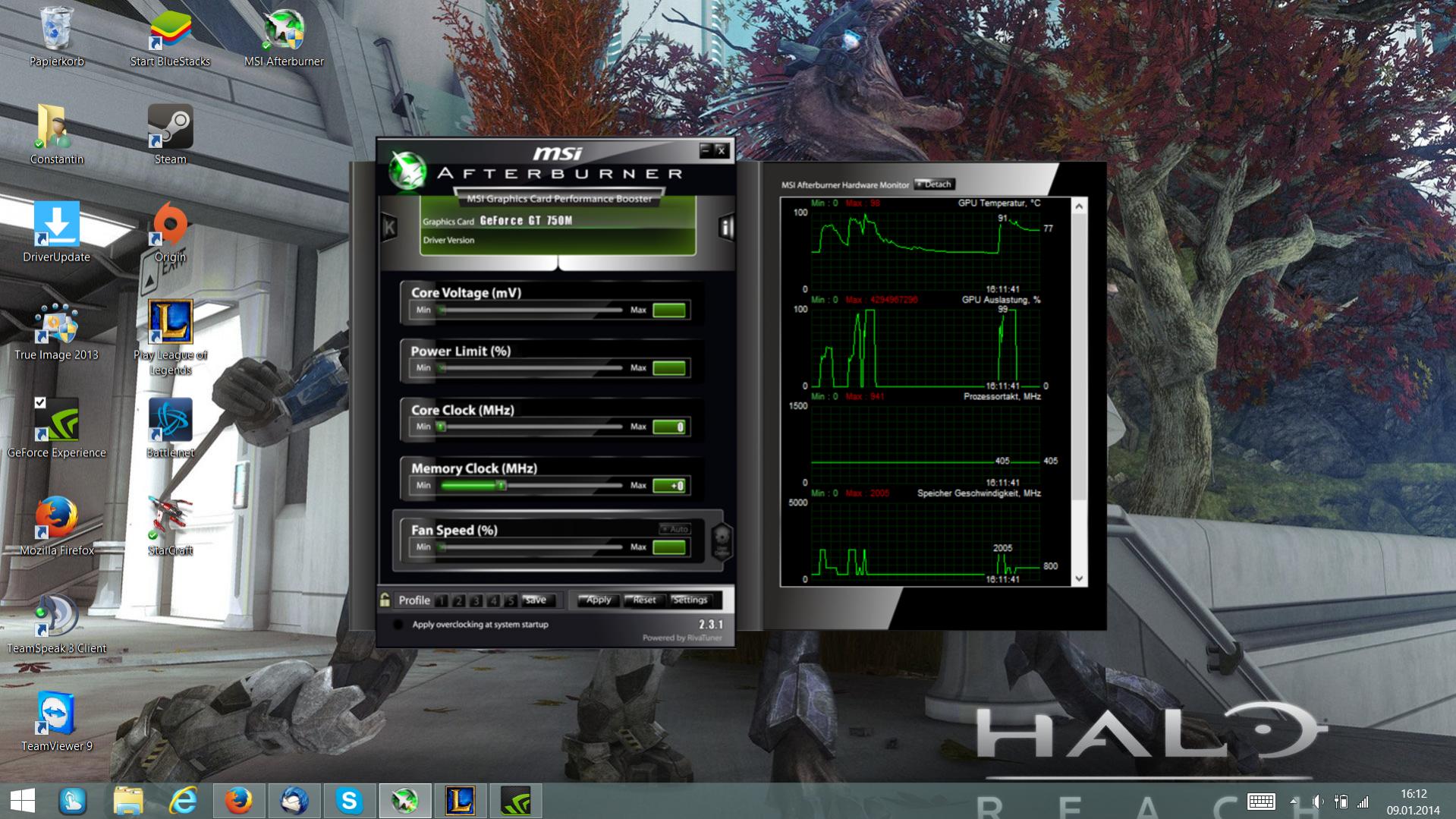Click the Core Voltage value field
The width and height of the screenshot is (1456, 819).
pyautogui.click(x=669, y=310)
